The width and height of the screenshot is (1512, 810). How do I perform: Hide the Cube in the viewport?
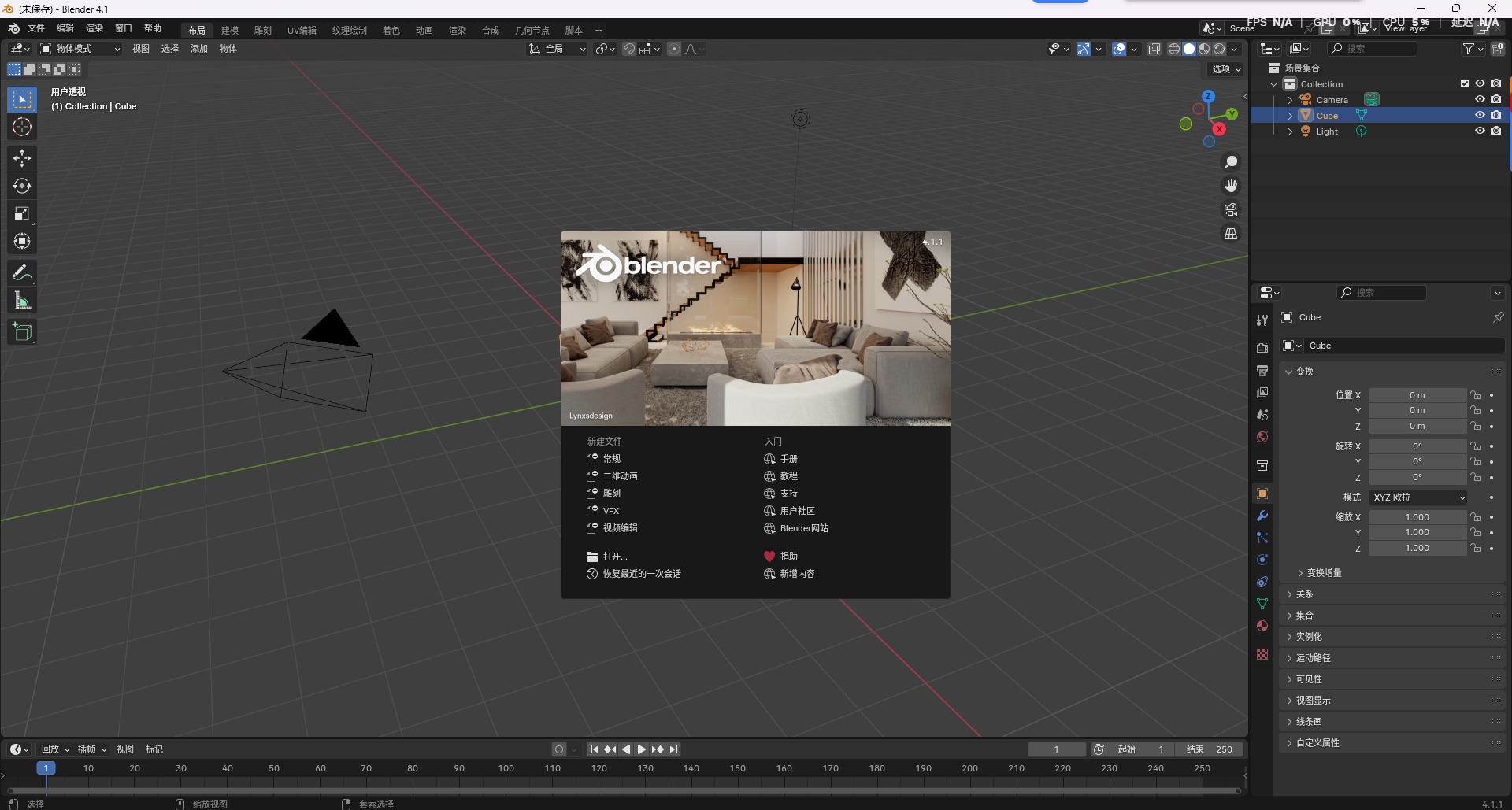[1480, 115]
